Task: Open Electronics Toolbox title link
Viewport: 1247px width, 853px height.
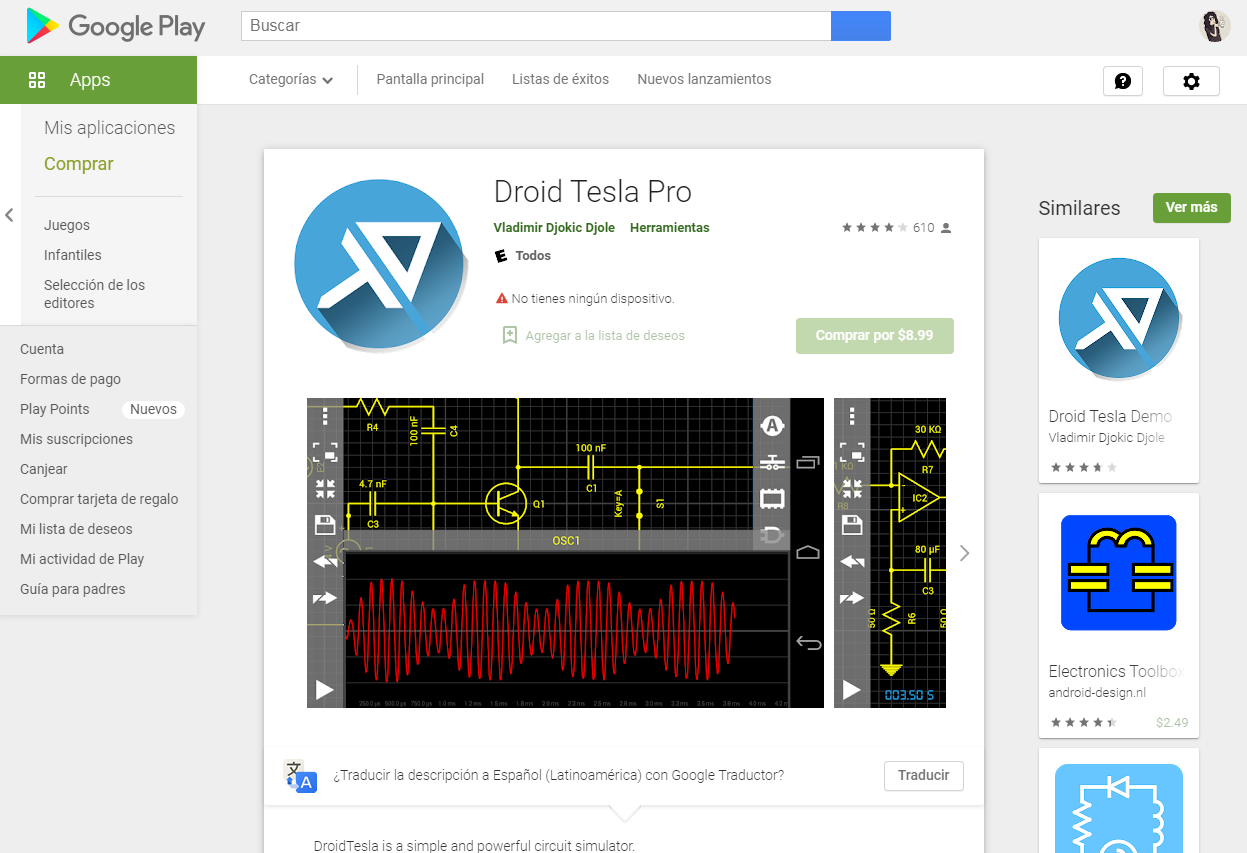Action: pos(1117,671)
